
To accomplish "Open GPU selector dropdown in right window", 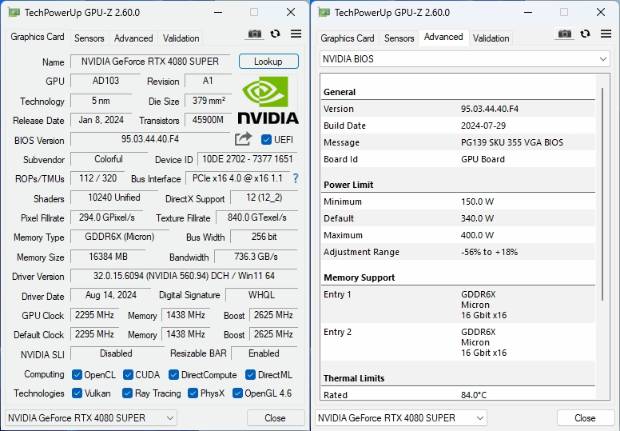I will tap(401, 418).
